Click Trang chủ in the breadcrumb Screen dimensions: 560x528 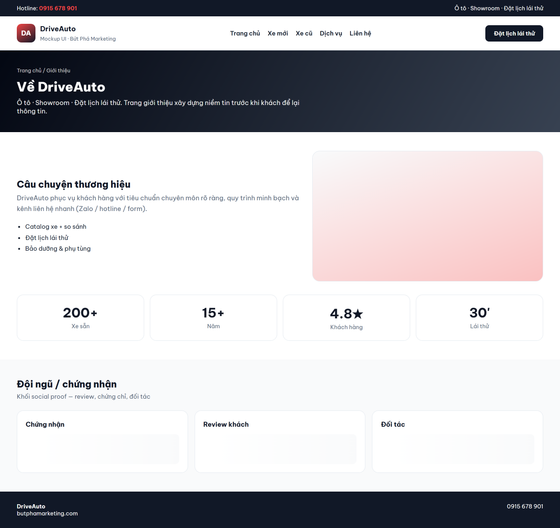pos(29,70)
